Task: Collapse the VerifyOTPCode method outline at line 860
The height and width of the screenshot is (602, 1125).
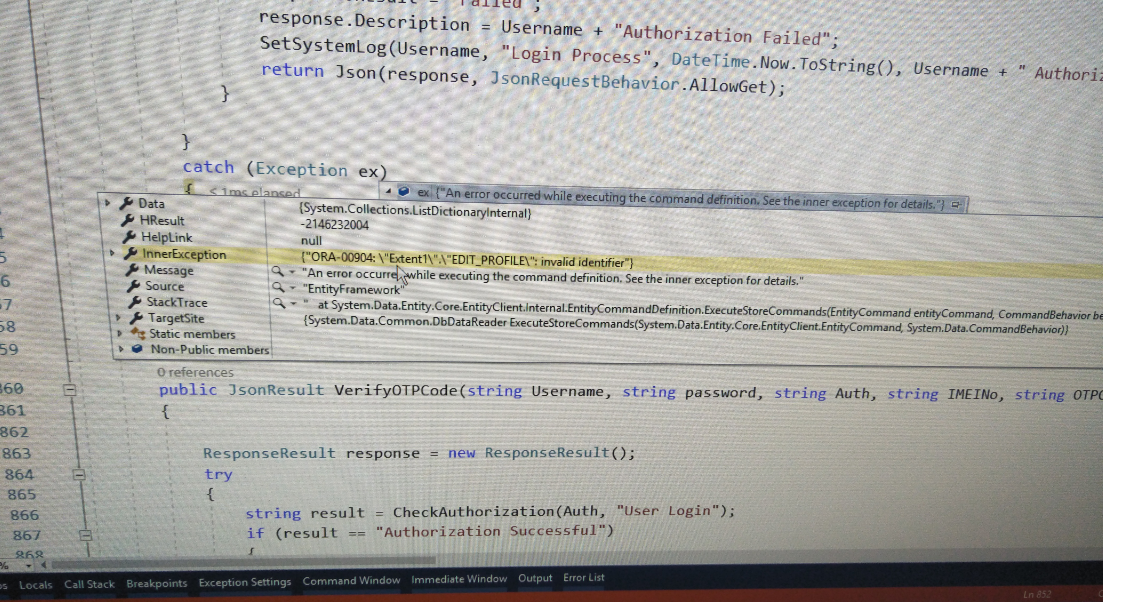Action: 70,390
